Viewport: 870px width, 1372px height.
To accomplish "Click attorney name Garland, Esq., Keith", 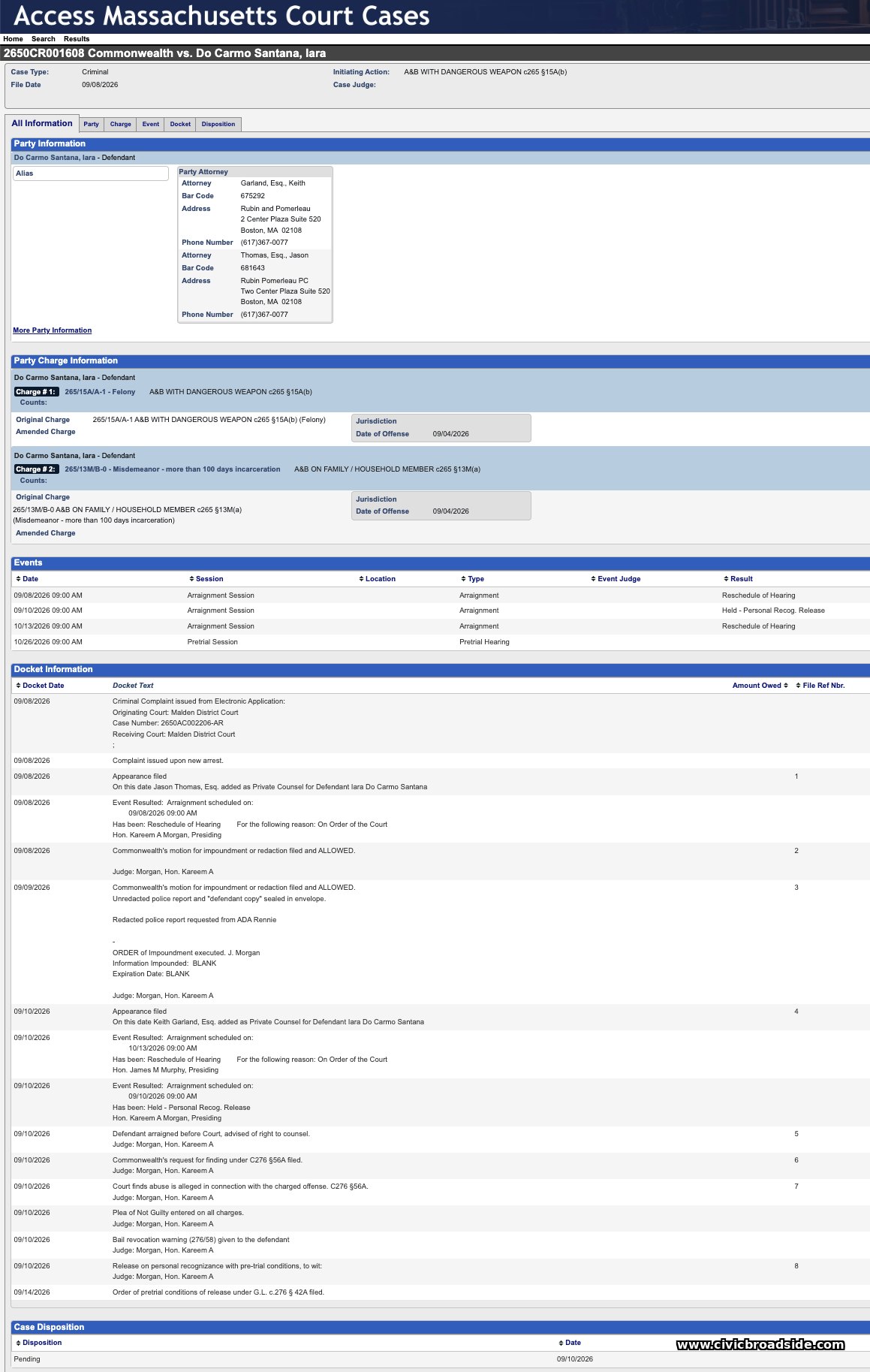I will click(x=273, y=183).
